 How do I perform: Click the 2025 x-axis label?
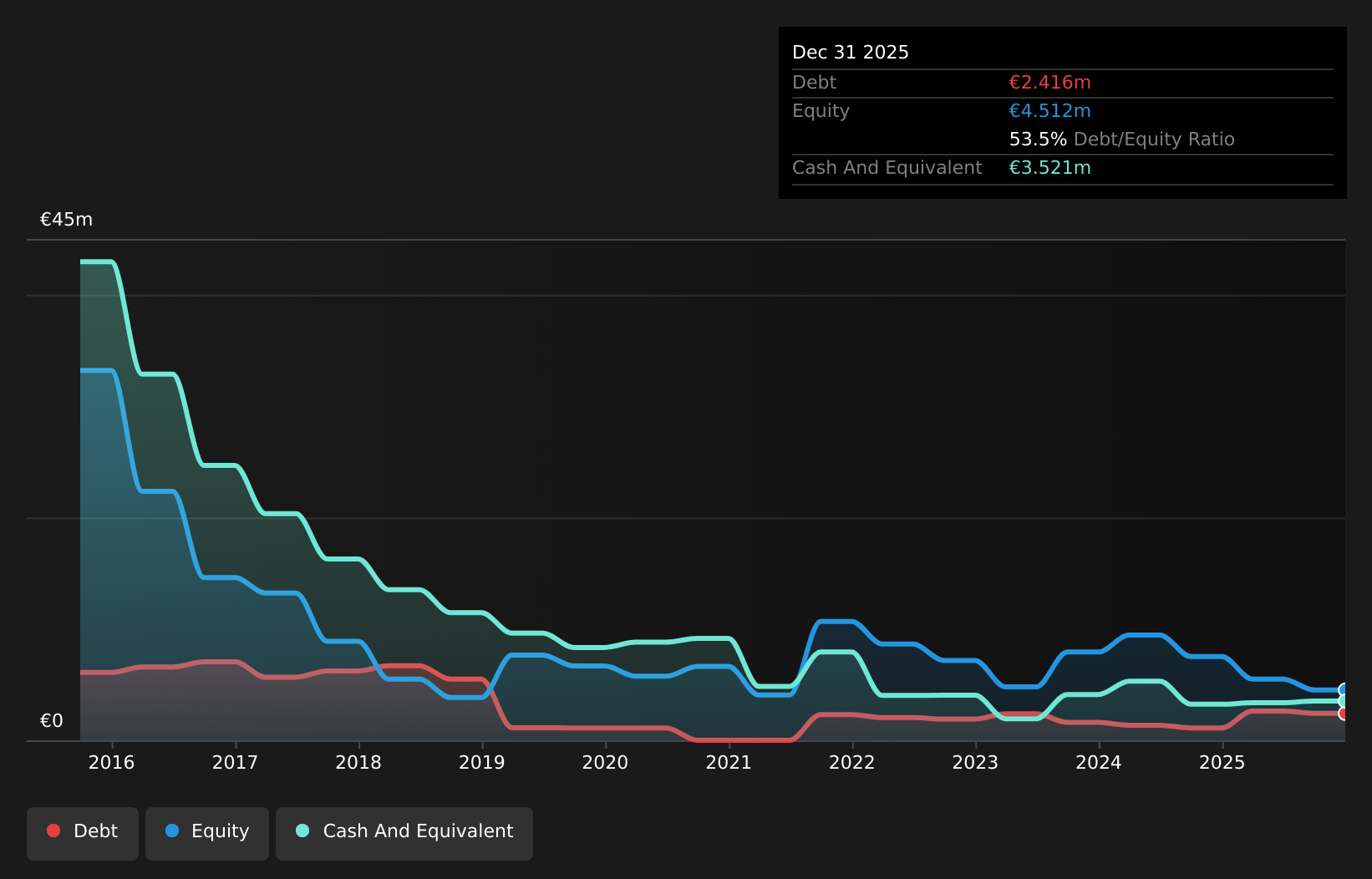tap(1222, 762)
